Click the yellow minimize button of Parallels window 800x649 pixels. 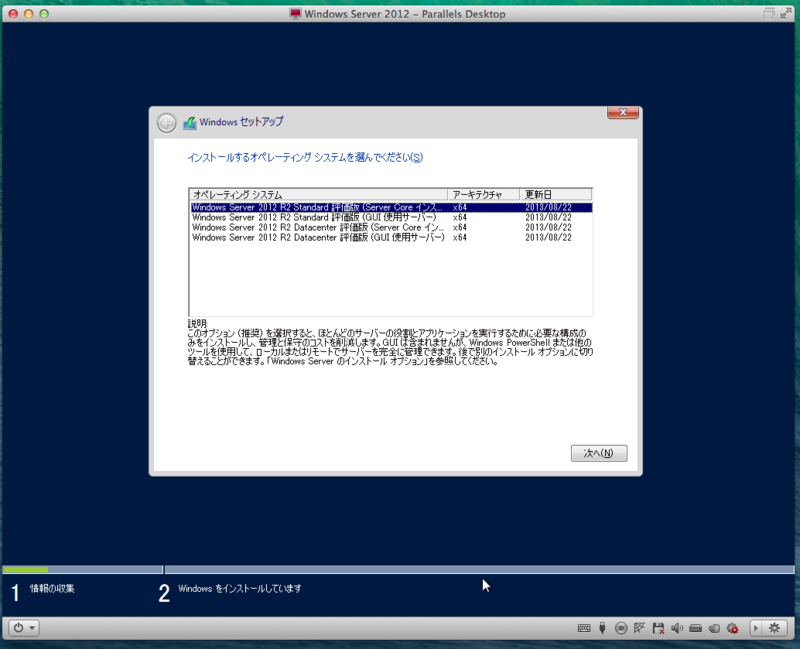[29, 14]
